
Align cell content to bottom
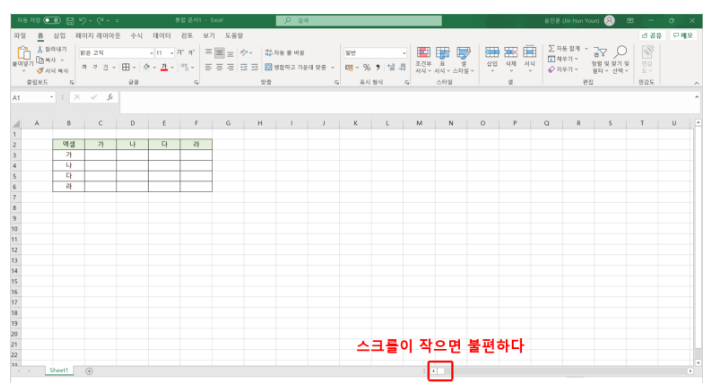click(231, 53)
